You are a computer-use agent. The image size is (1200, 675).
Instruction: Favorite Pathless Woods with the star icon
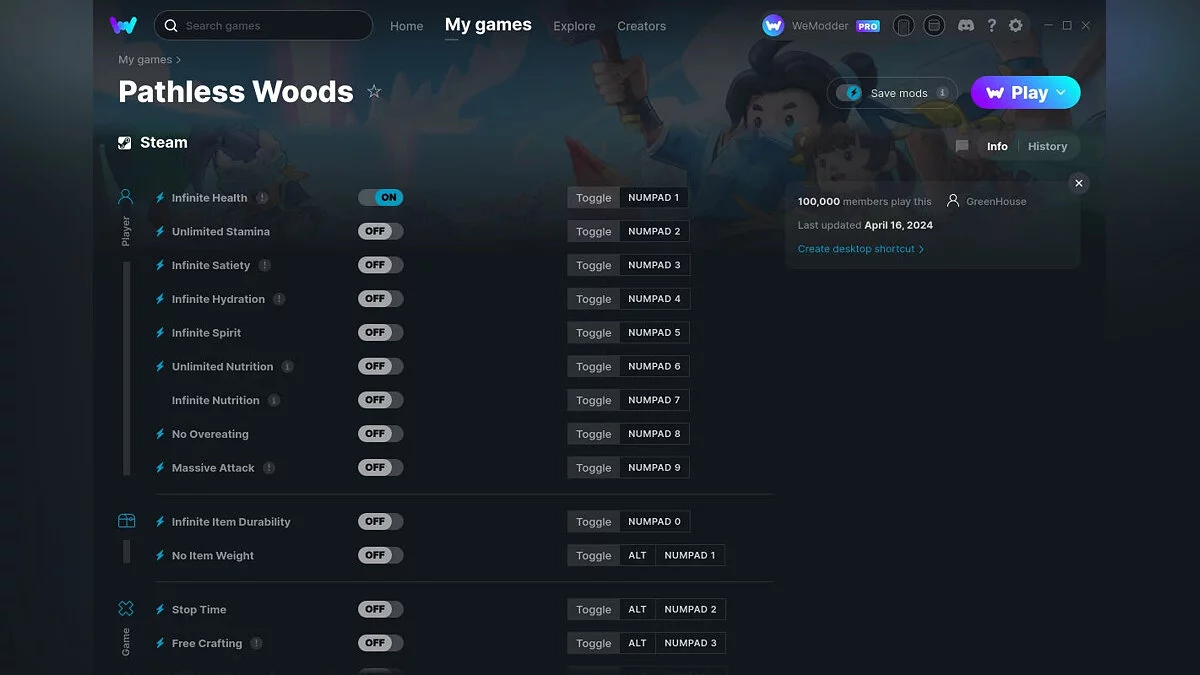tap(374, 92)
